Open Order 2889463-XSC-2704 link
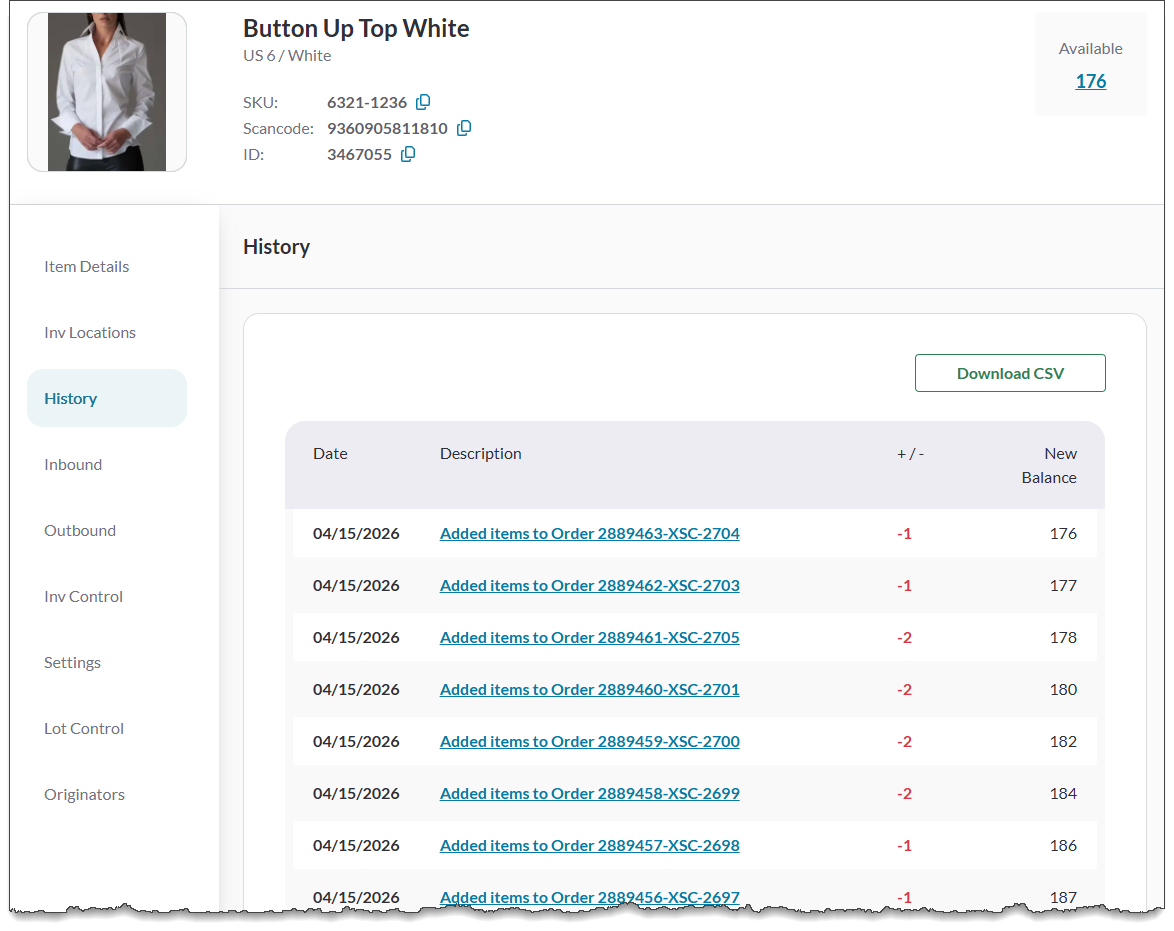This screenshot has height=931, width=1174. coord(590,533)
